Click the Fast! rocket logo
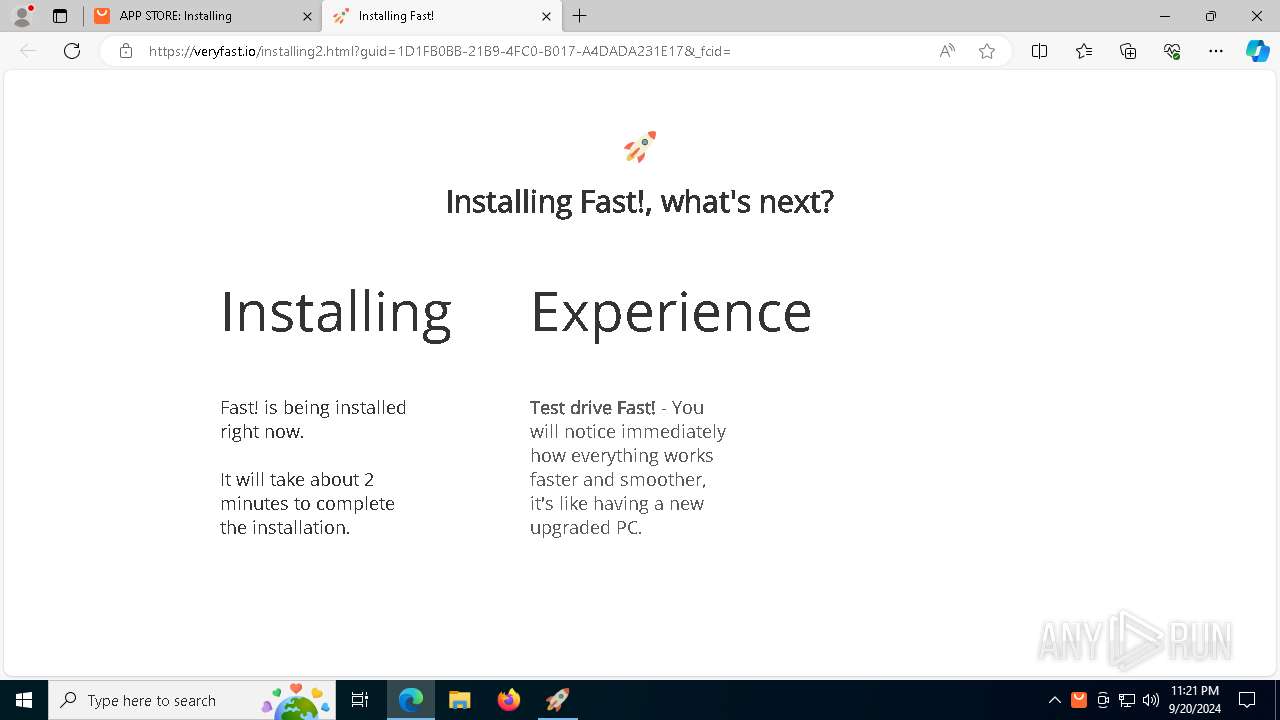 point(640,147)
